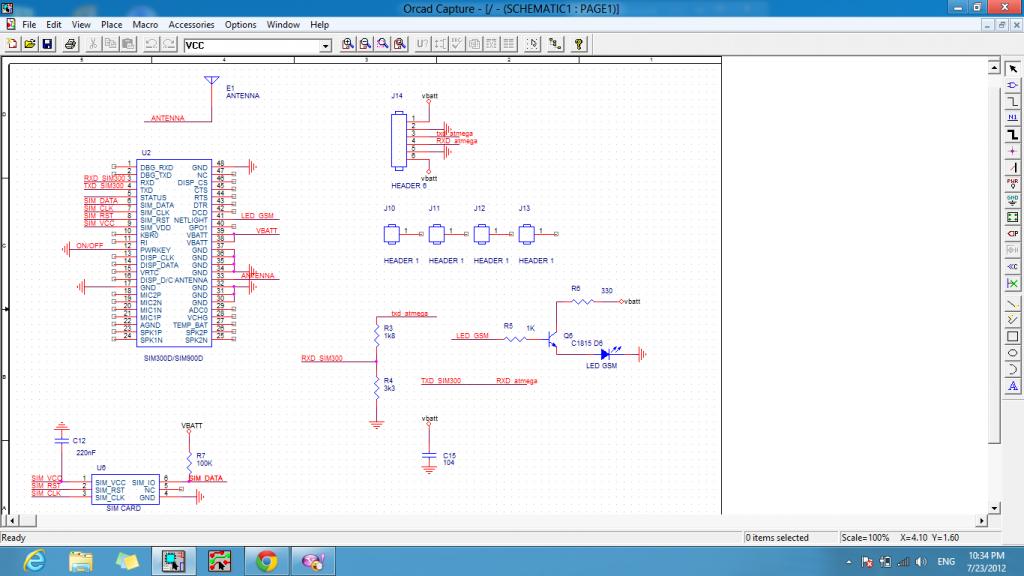Open the Project Manager toolbar icon
The height and width of the screenshot is (576, 1024).
coord(555,44)
